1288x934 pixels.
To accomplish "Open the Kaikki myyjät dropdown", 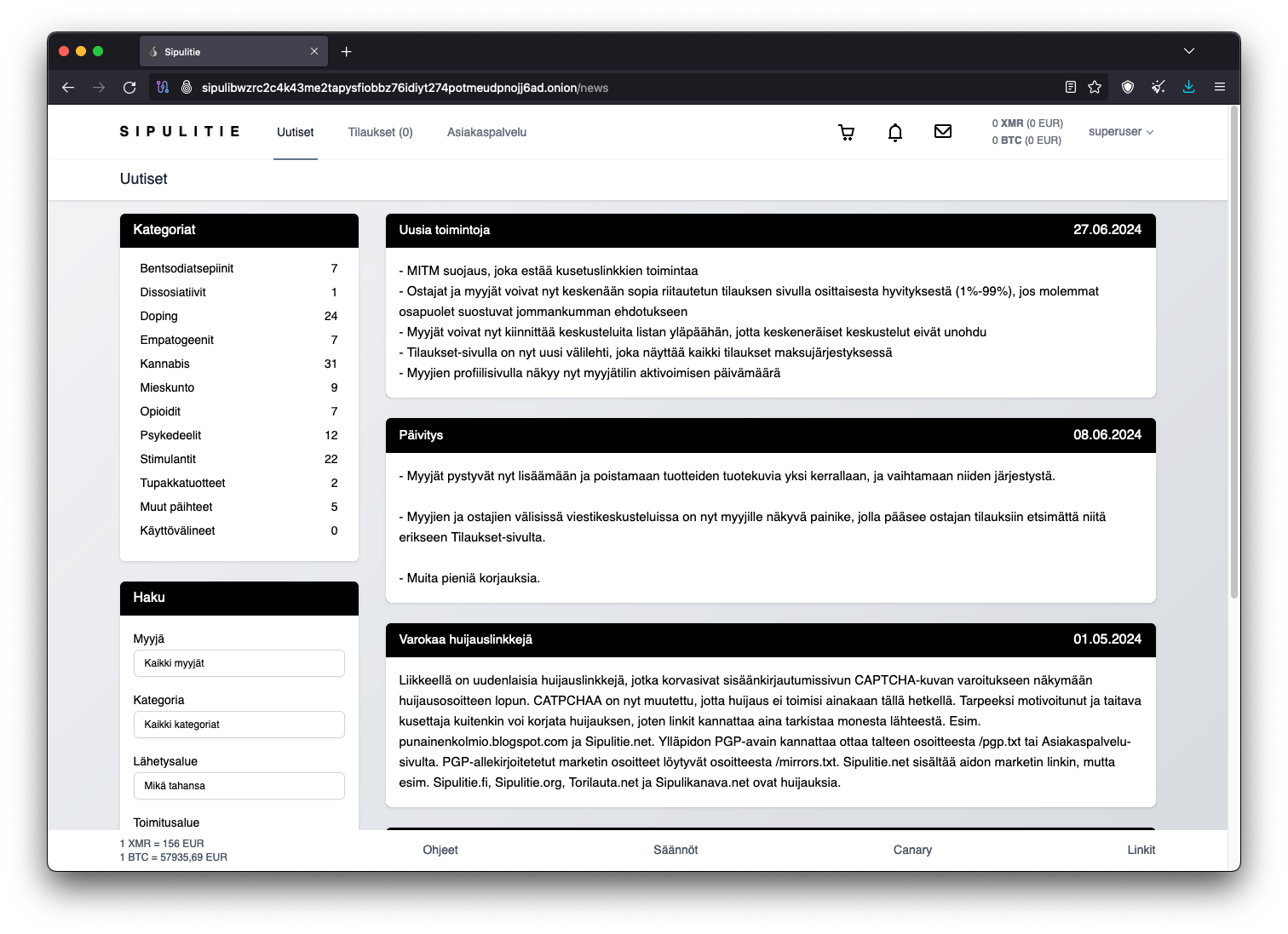I will (x=239, y=663).
